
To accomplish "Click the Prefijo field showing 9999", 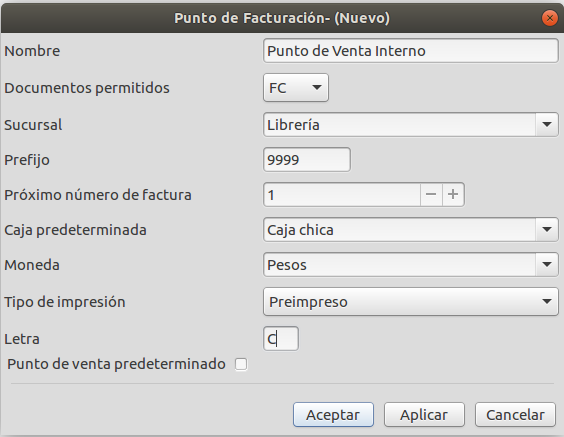I will 307,159.
